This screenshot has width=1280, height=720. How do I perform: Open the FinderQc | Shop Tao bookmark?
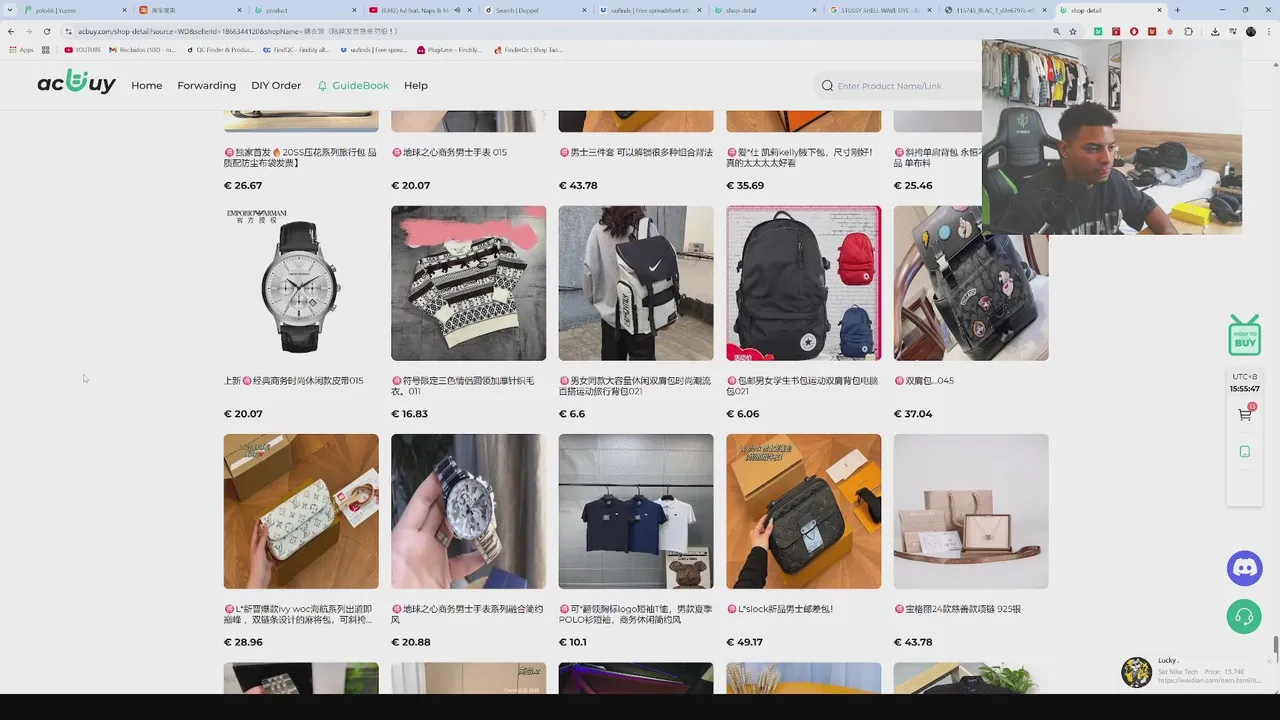[528, 49]
